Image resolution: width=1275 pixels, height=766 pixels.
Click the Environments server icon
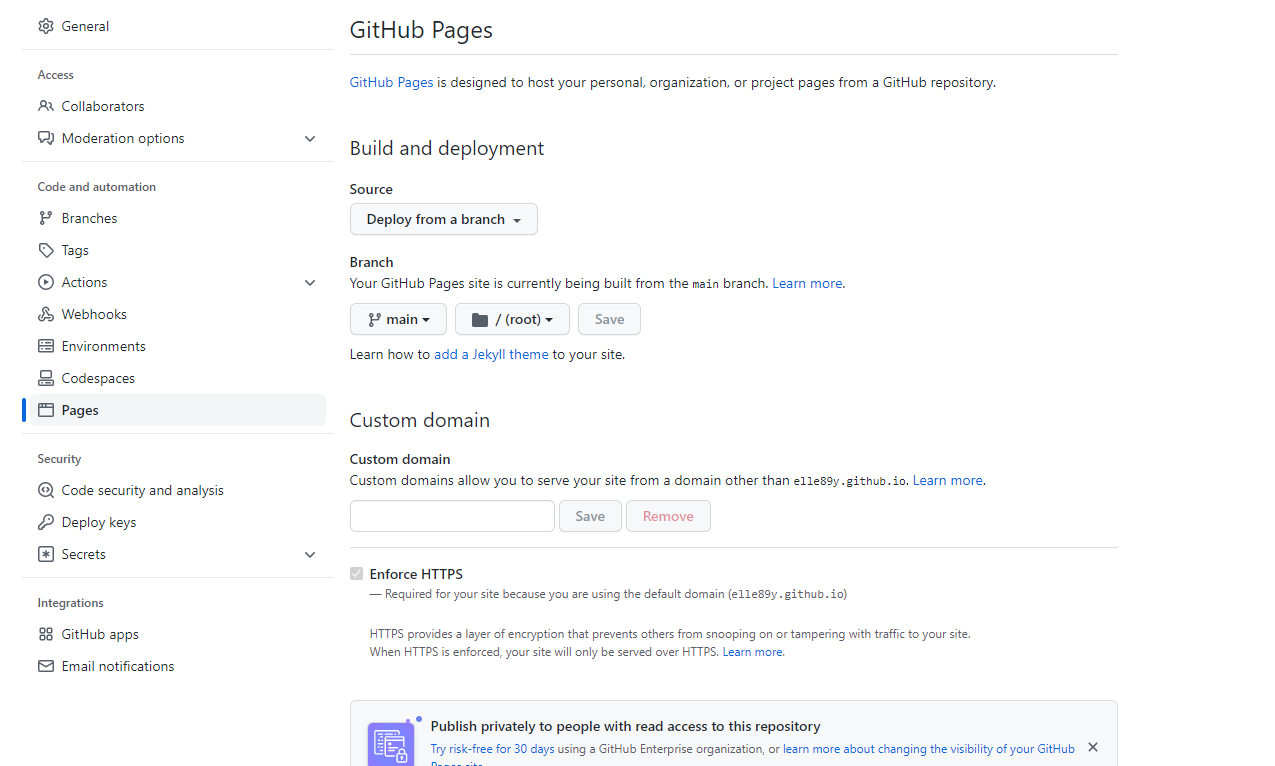pyautogui.click(x=46, y=346)
